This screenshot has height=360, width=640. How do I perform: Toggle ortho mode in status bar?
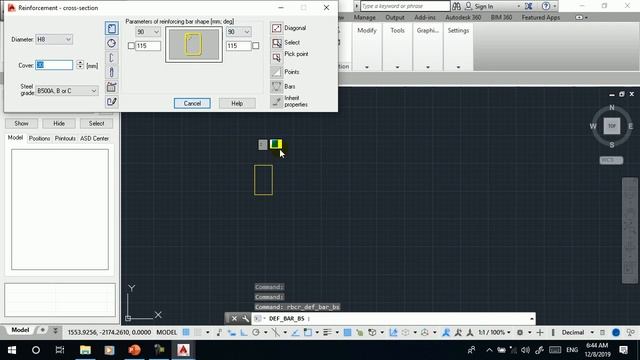coord(244,333)
